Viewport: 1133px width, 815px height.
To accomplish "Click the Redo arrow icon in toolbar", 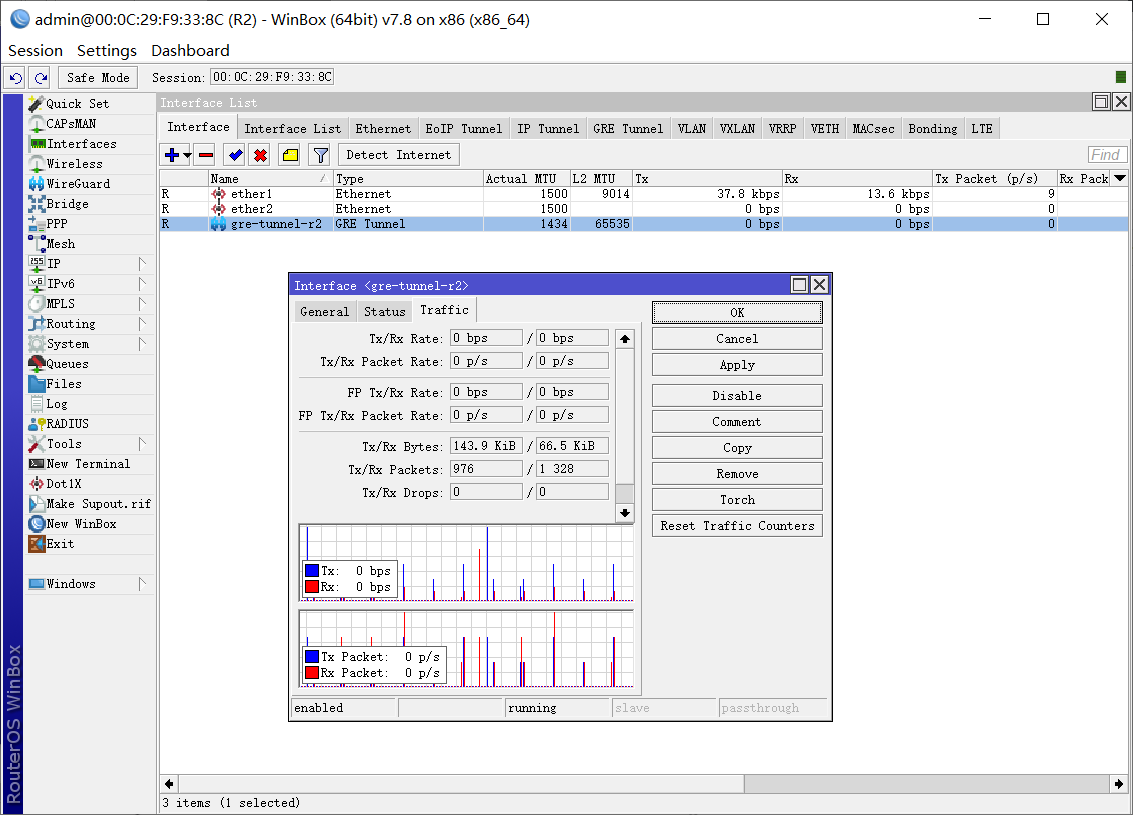I will pos(41,77).
